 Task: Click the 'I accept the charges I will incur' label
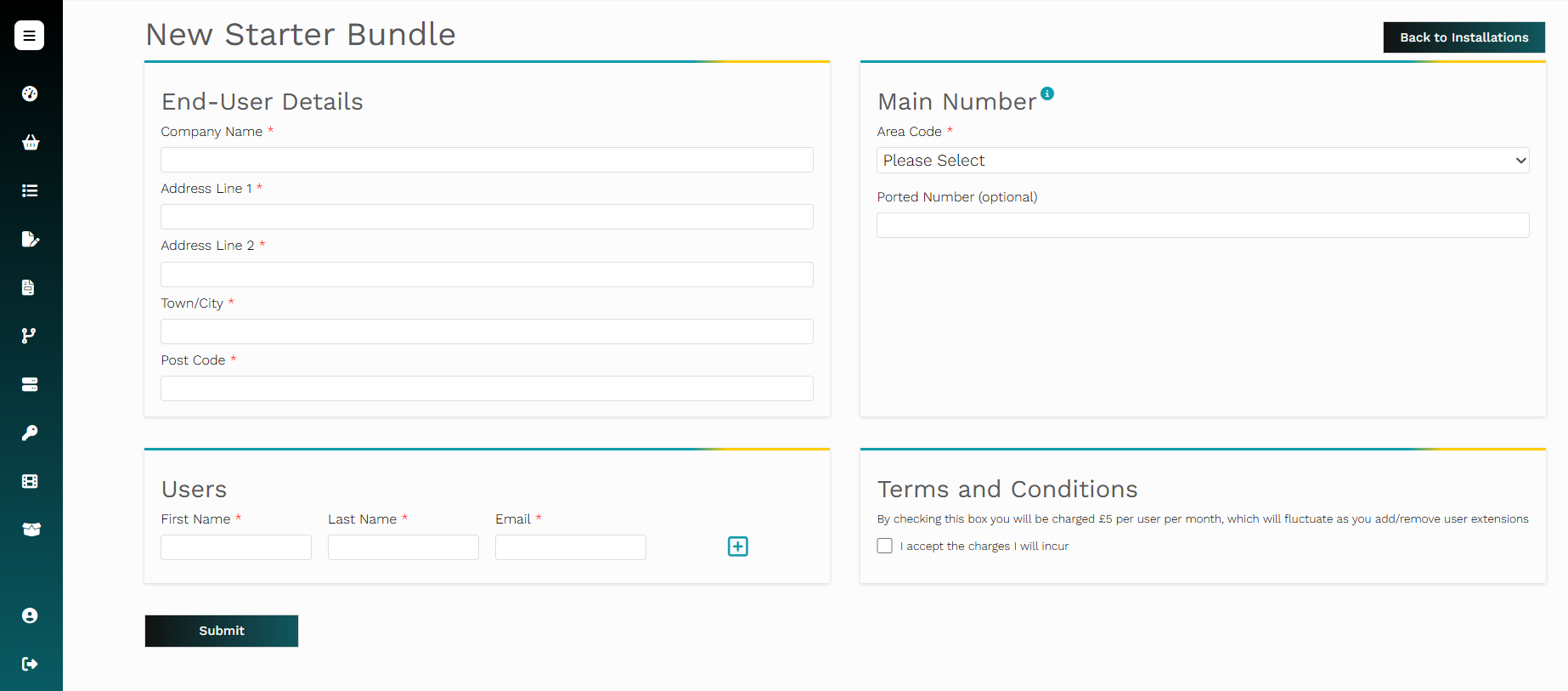984,547
